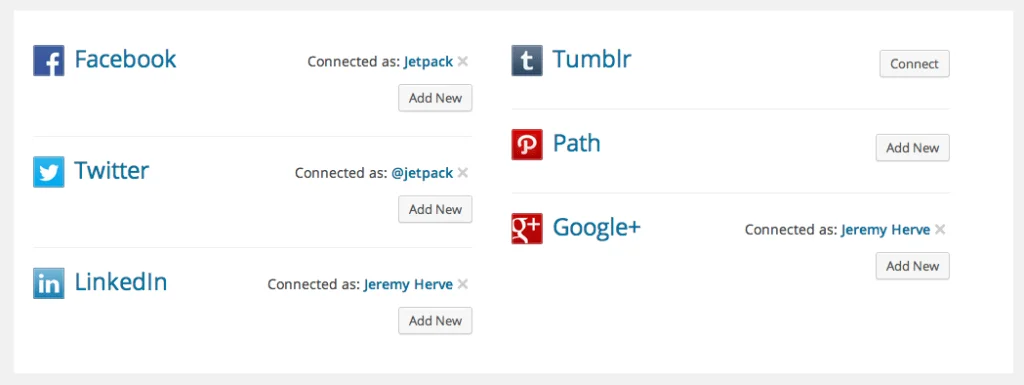Image resolution: width=1024 pixels, height=385 pixels.
Task: Click the red Path icon
Action: coord(527,145)
